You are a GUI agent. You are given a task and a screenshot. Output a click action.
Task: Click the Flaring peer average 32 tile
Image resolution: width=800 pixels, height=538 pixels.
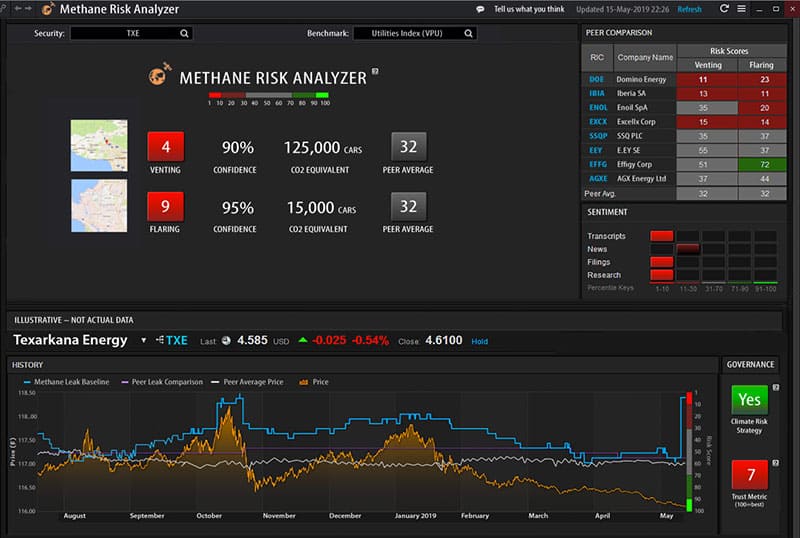408,207
